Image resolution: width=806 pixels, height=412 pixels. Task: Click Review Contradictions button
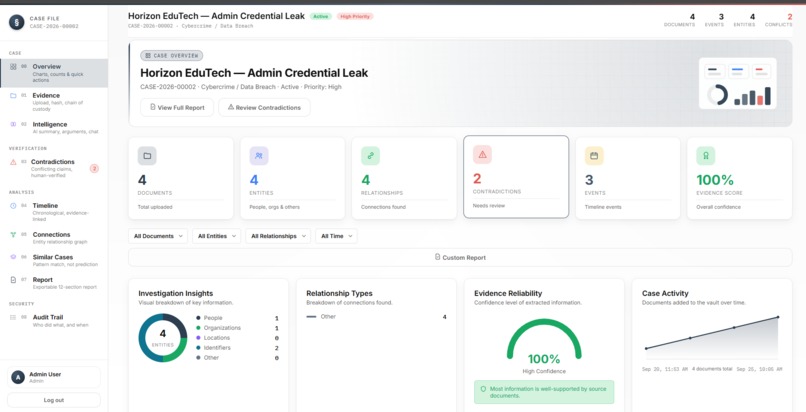(264, 107)
